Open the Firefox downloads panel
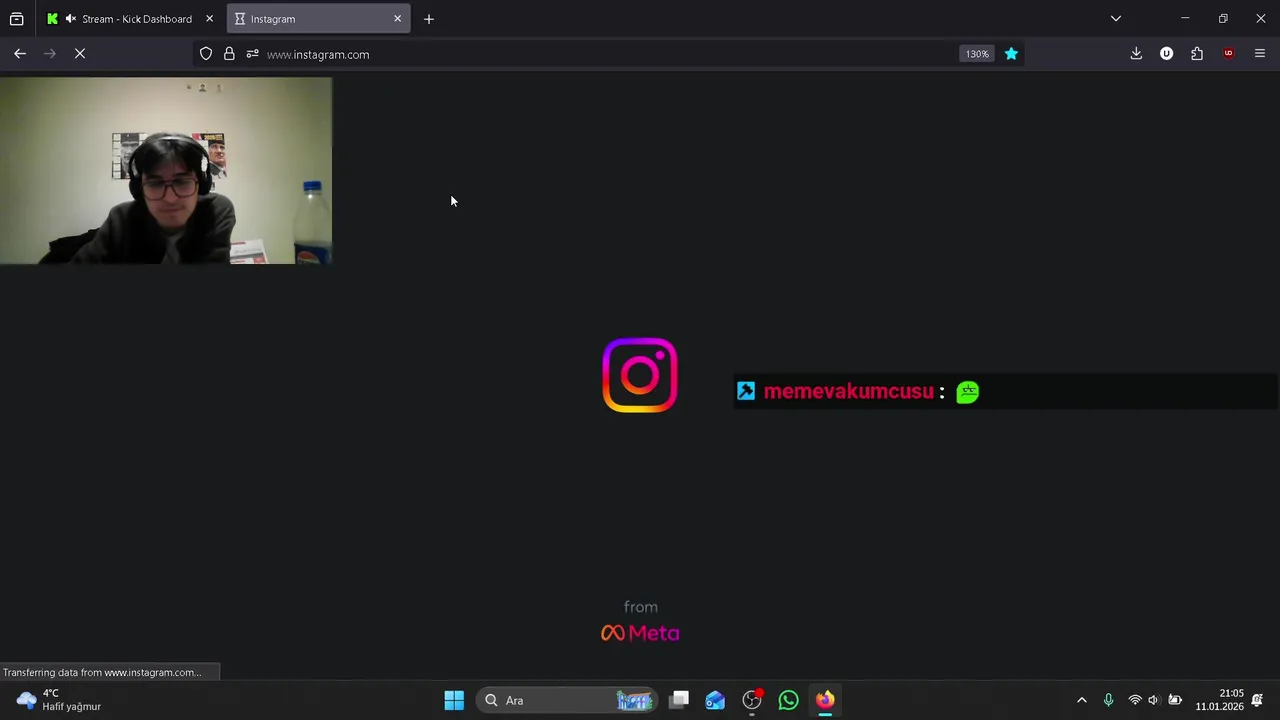The width and height of the screenshot is (1280, 720). click(x=1136, y=54)
